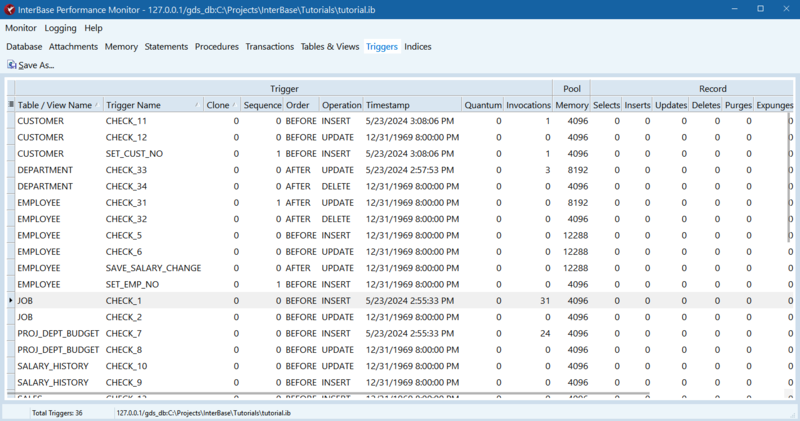Click the Operation column header
The height and width of the screenshot is (421, 800).
341,105
